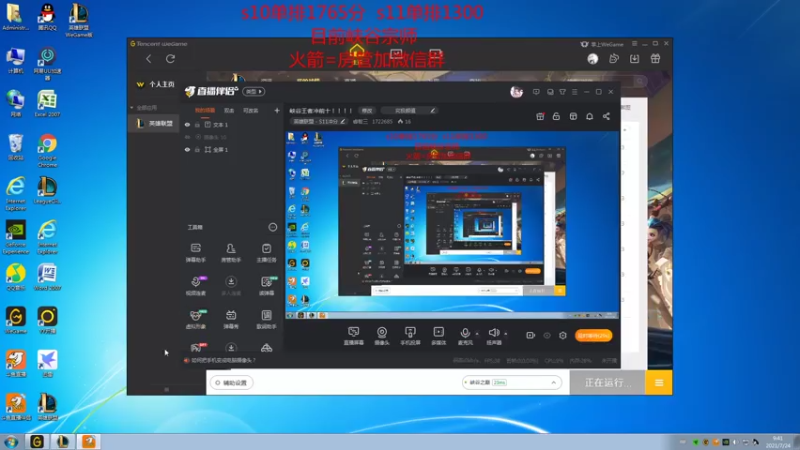Screen dimensions: 800x450
Task: Open 个人主页 in the WeGame sidebar
Action: click(156, 84)
